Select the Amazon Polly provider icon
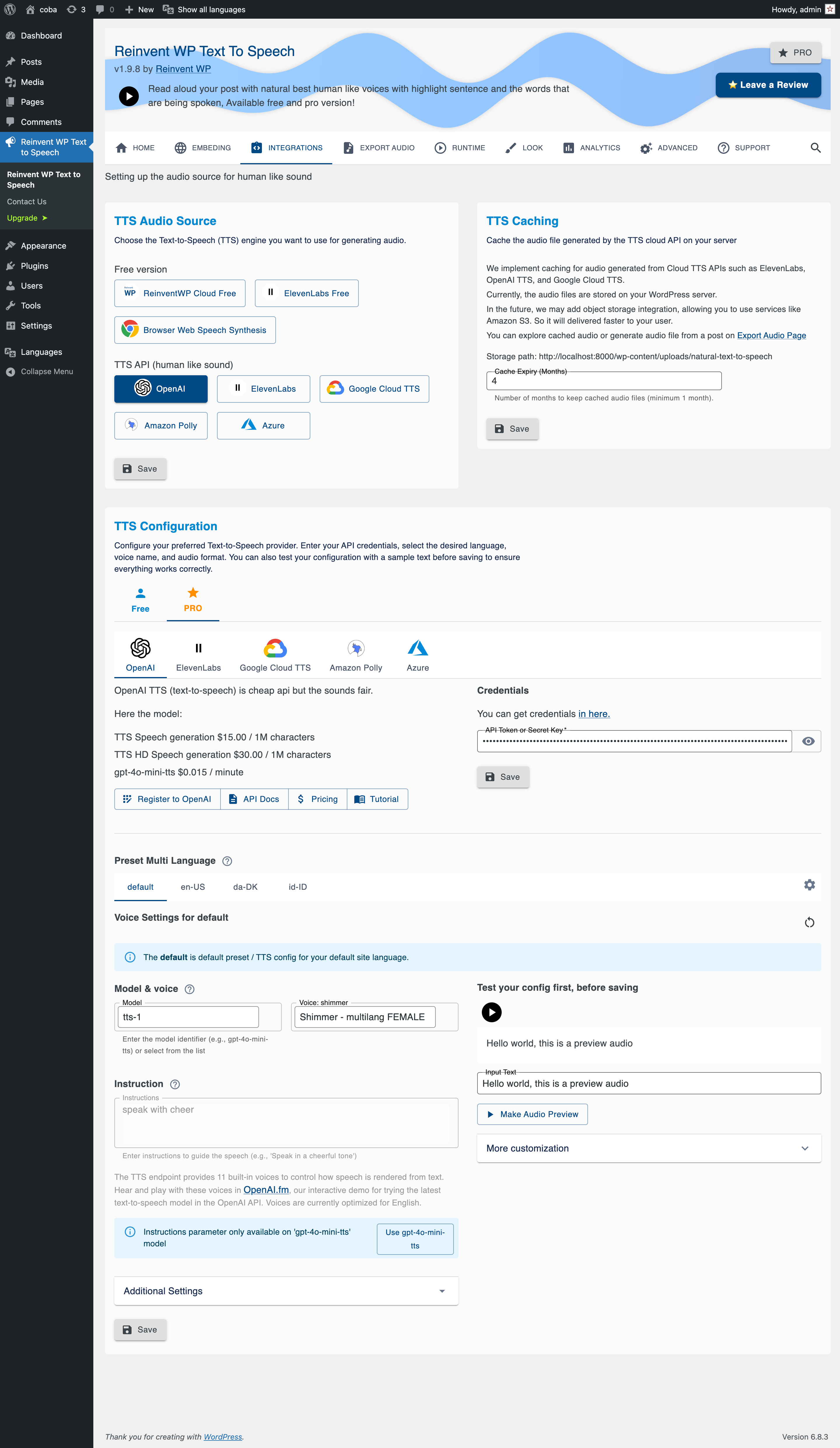This screenshot has height=1448, width=840. 356,655
